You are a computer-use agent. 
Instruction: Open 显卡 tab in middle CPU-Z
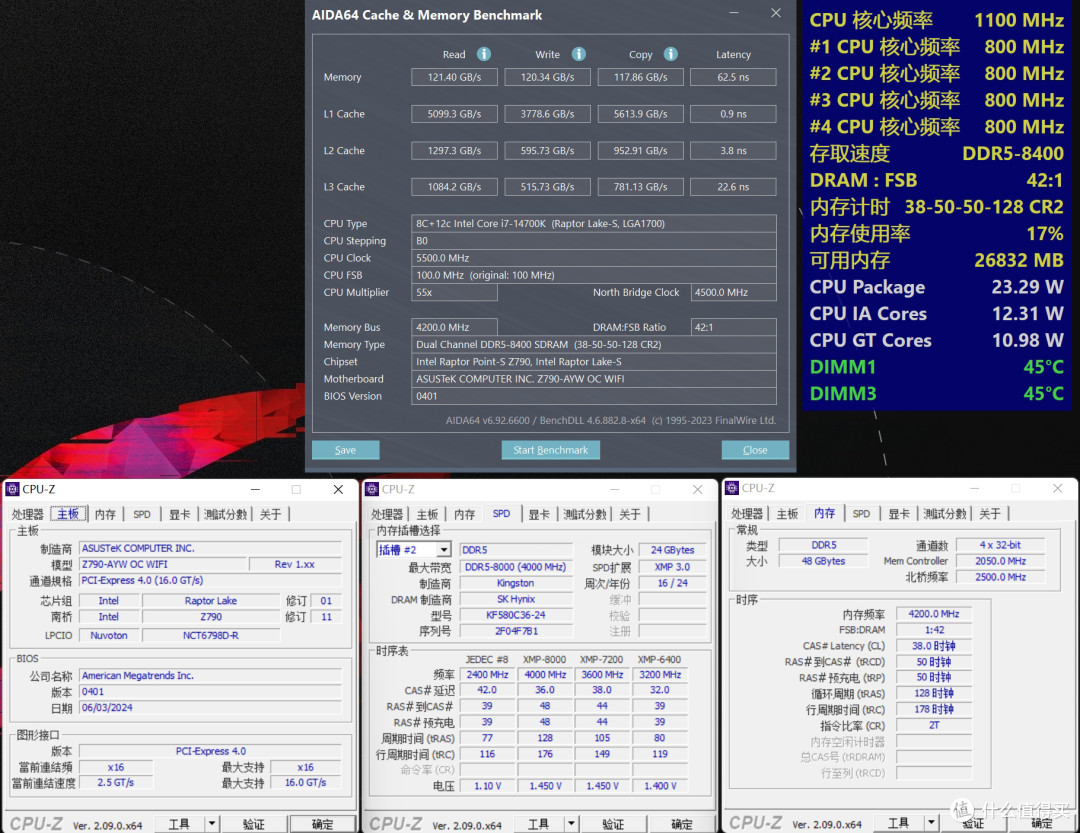tap(539, 514)
